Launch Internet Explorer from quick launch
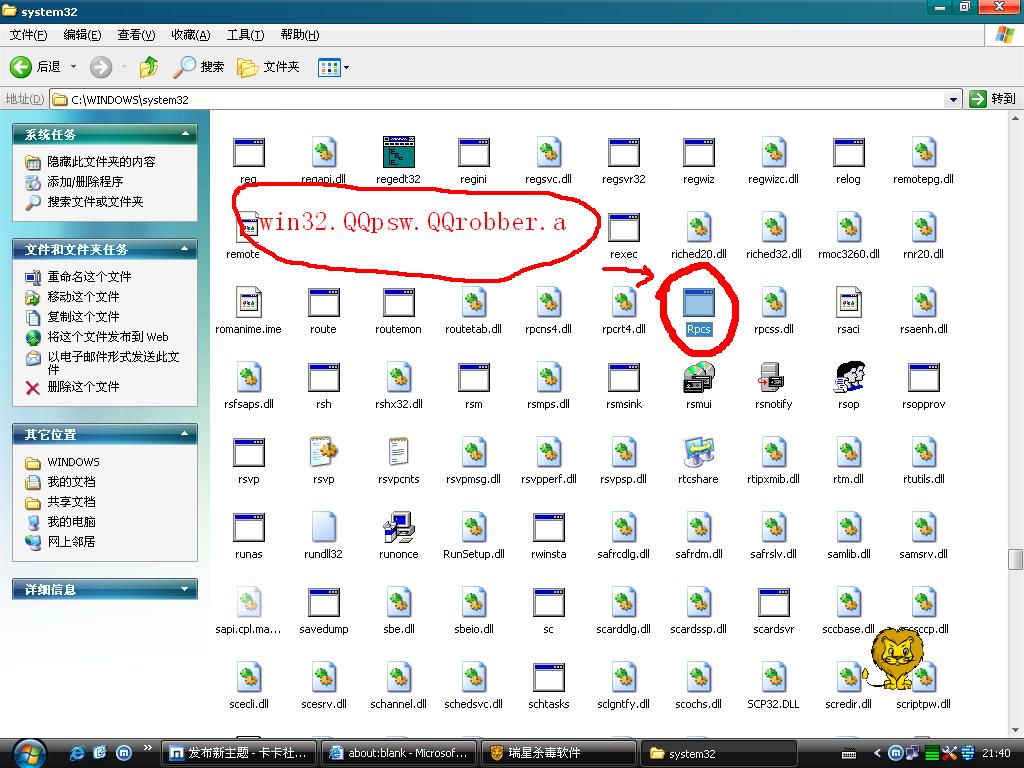 (77, 753)
